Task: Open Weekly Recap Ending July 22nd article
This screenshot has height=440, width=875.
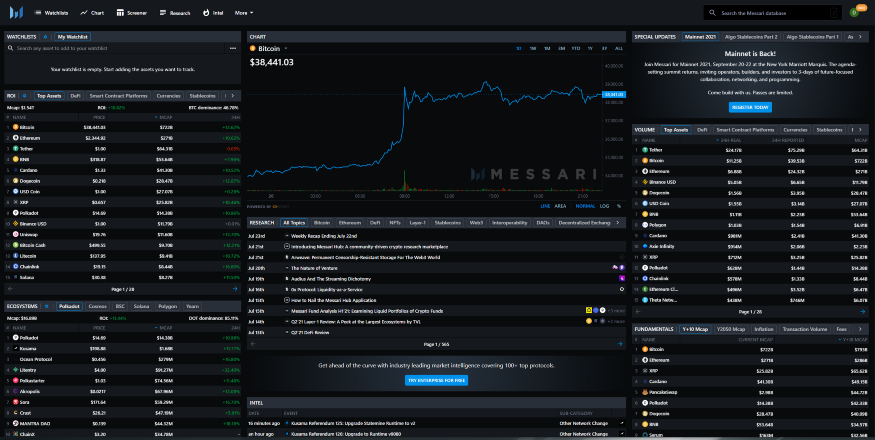Action: 324,236
